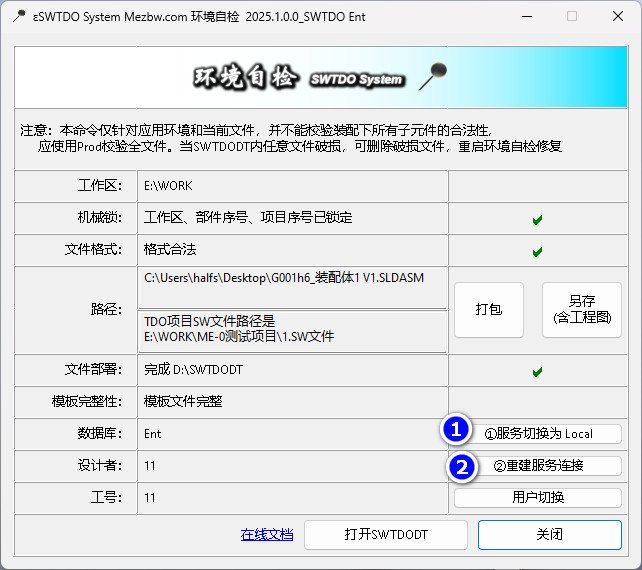Switch service with ①服务切换为 Local button
This screenshot has width=642, height=570.
pyautogui.click(x=538, y=434)
